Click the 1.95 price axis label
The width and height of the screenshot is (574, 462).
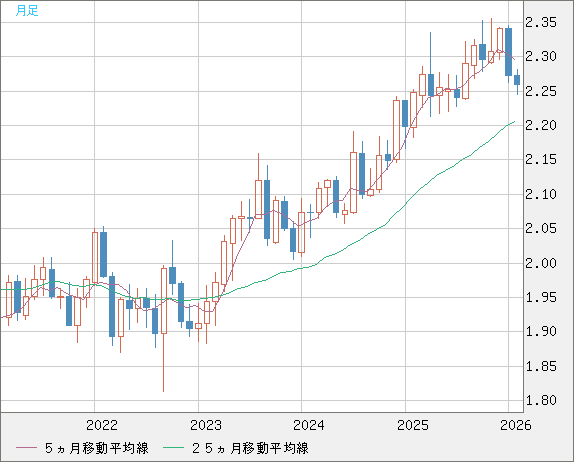coord(541,298)
